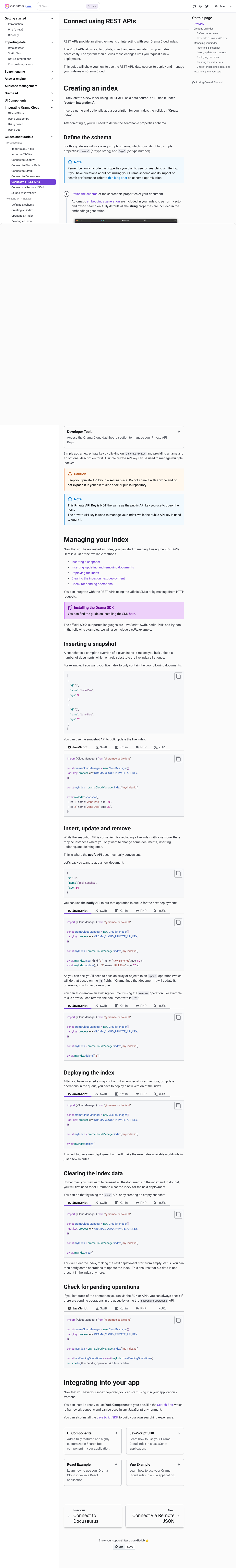Open the GitHub icon in header
Image resolution: width=236 pixels, height=1568 pixels.
pos(195,6)
